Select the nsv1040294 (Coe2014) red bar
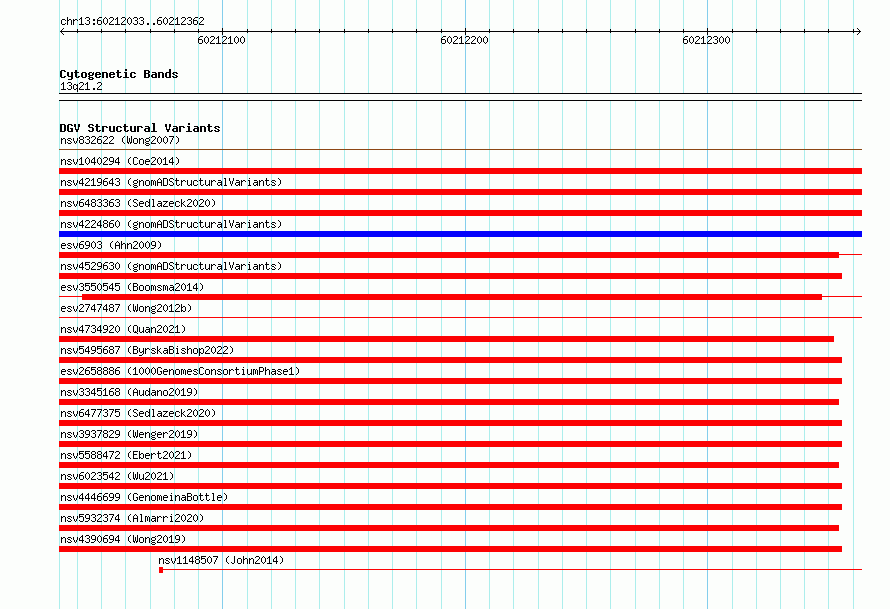This screenshot has height=609, width=890. [460, 171]
